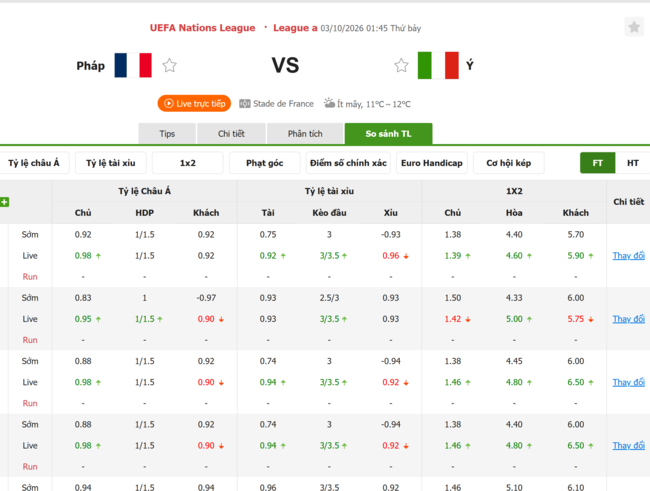
Task: Star the Pháp team as favorite
Action: pos(169,65)
